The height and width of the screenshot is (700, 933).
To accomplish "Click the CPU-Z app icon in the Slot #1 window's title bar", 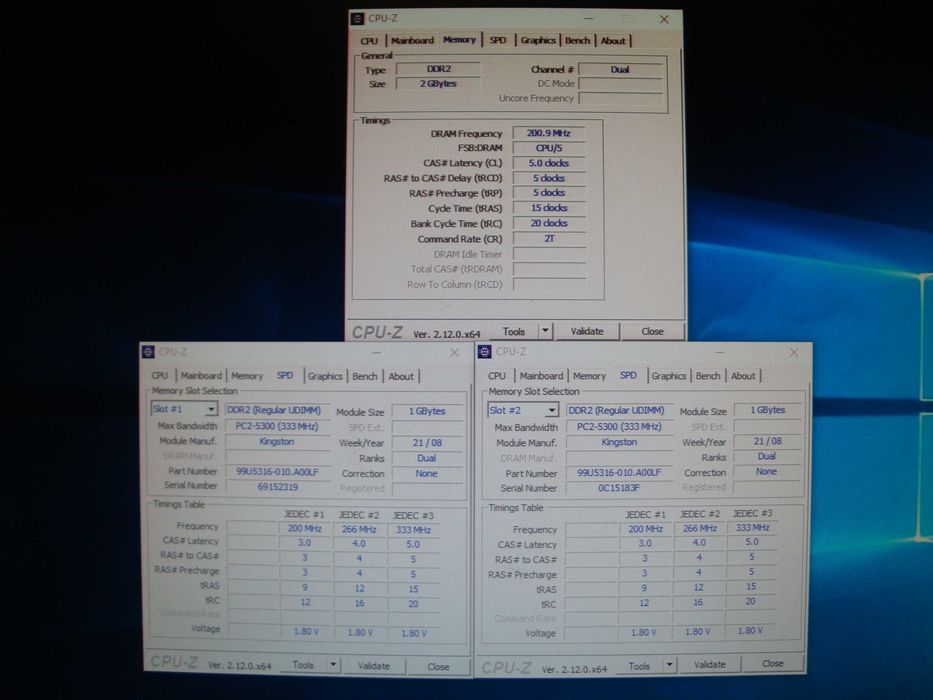I will click(x=148, y=352).
